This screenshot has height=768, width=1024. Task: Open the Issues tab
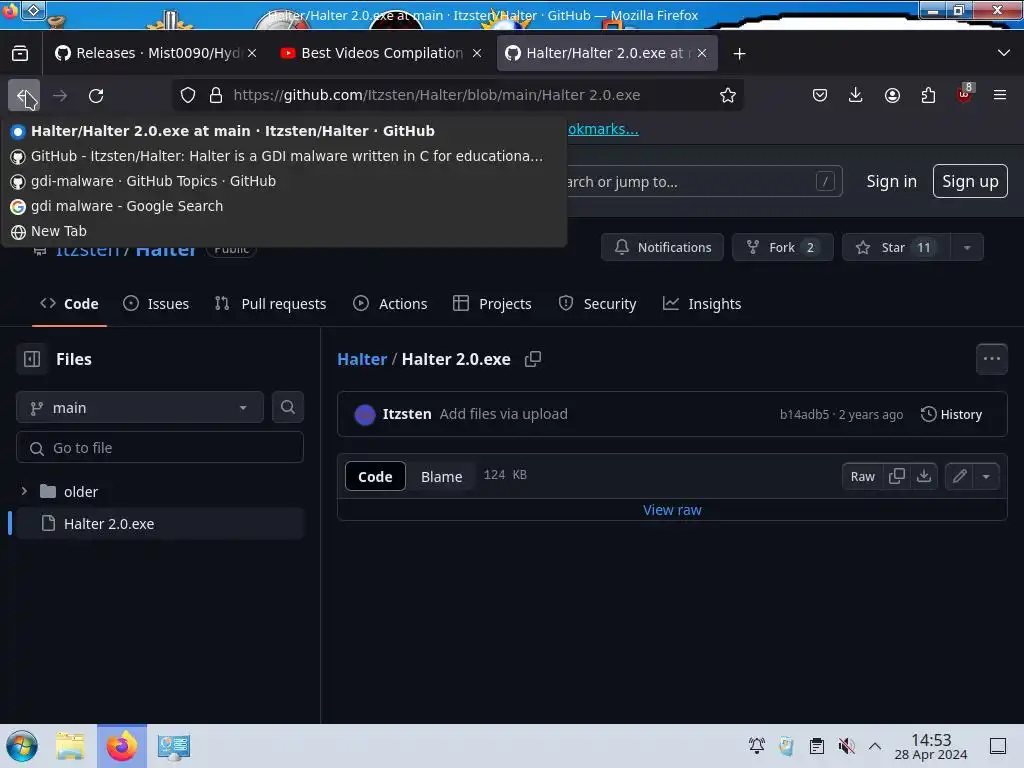pyautogui.click(x=156, y=304)
